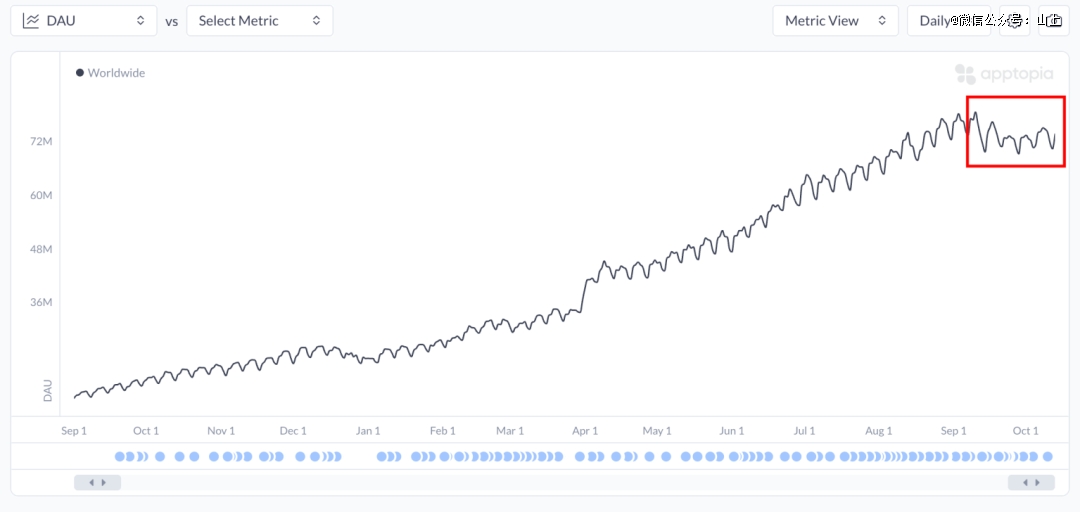Click the last event dot in the timeline row
This screenshot has width=1080, height=512.
(x=1047, y=456)
